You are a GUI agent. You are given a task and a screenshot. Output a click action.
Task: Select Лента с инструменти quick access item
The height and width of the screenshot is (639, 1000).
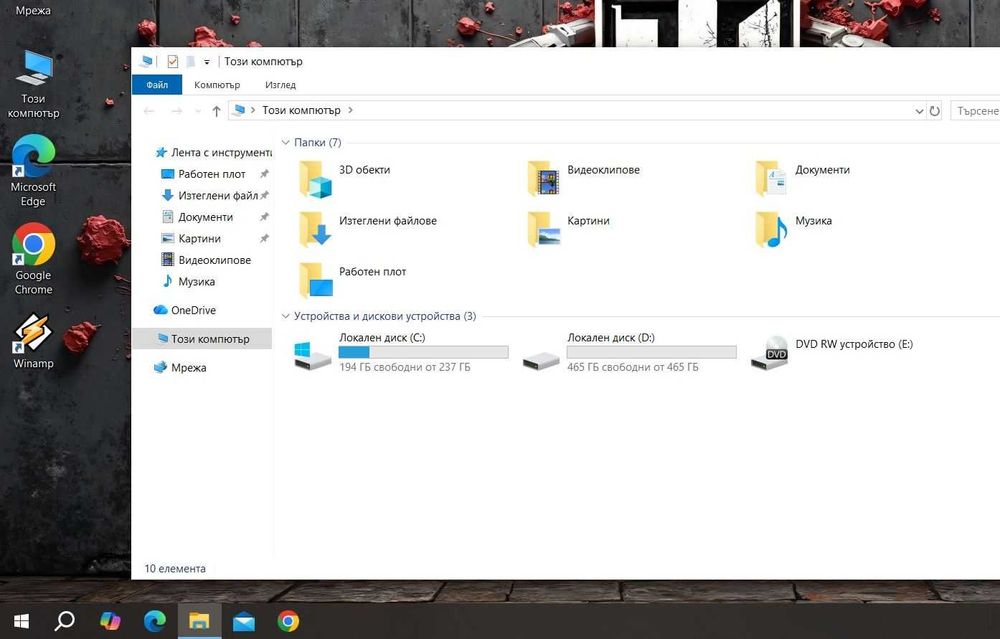214,152
